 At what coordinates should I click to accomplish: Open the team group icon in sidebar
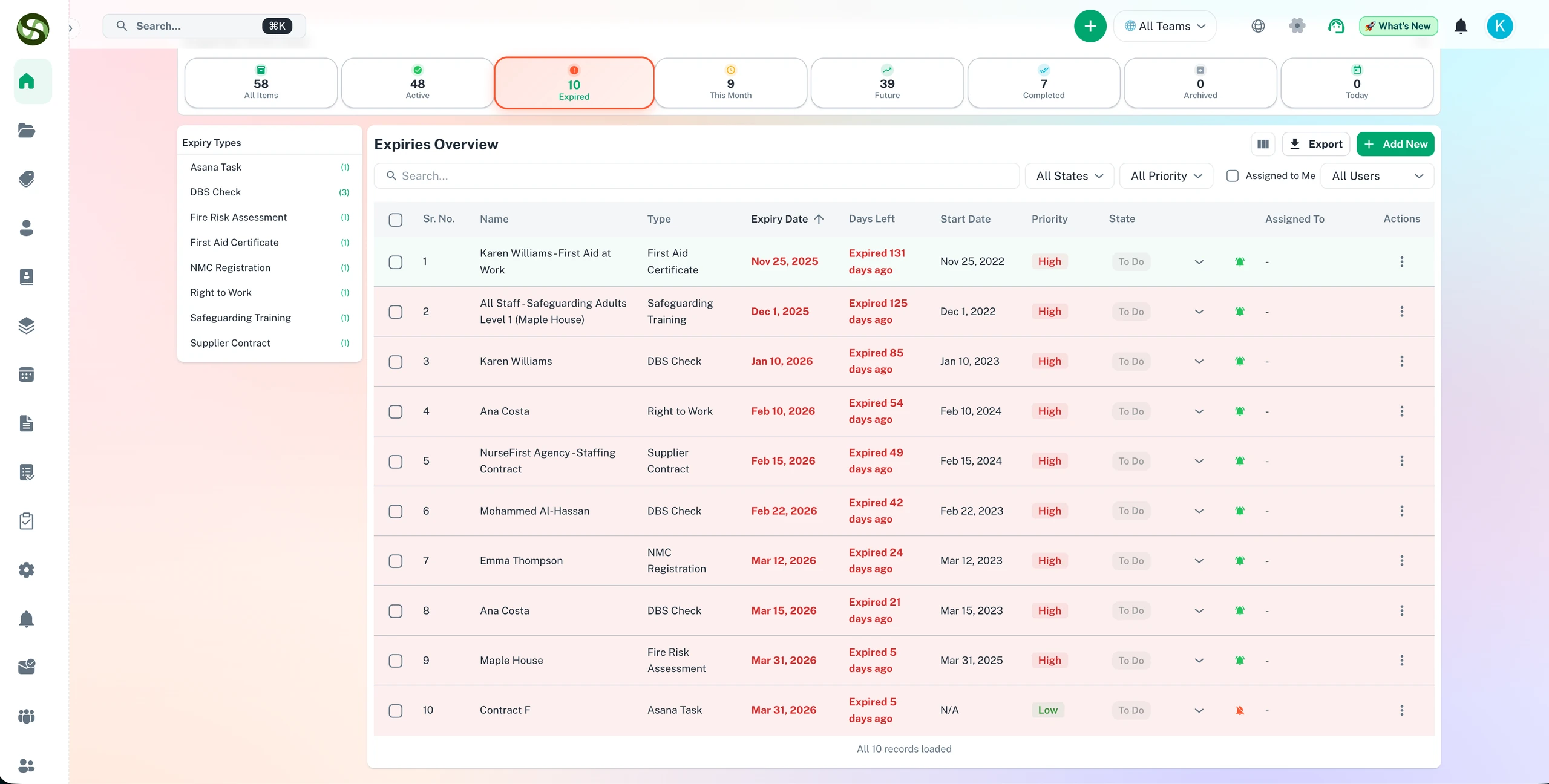(x=27, y=716)
